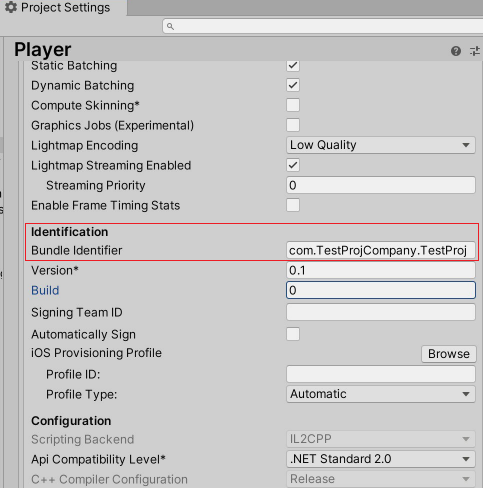Click the search magnifier icon

tap(170, 26)
